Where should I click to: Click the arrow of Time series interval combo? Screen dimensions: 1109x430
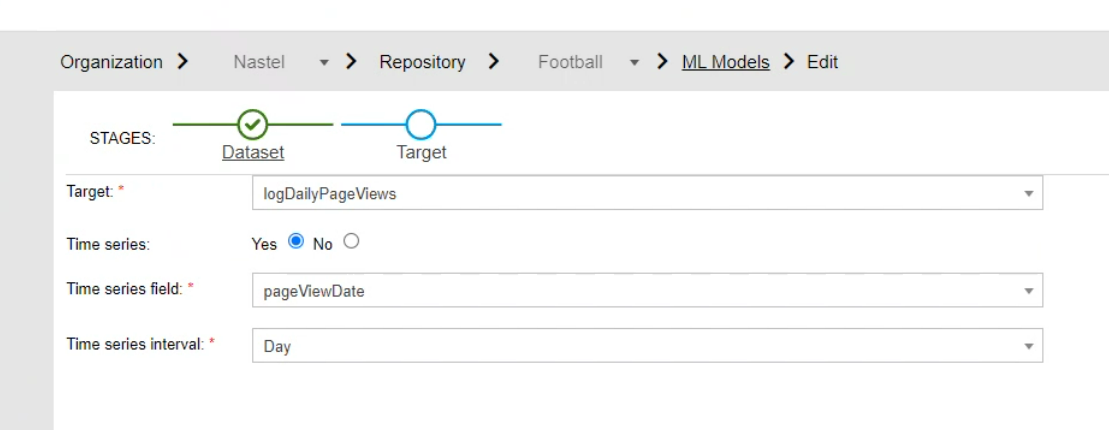click(1029, 347)
